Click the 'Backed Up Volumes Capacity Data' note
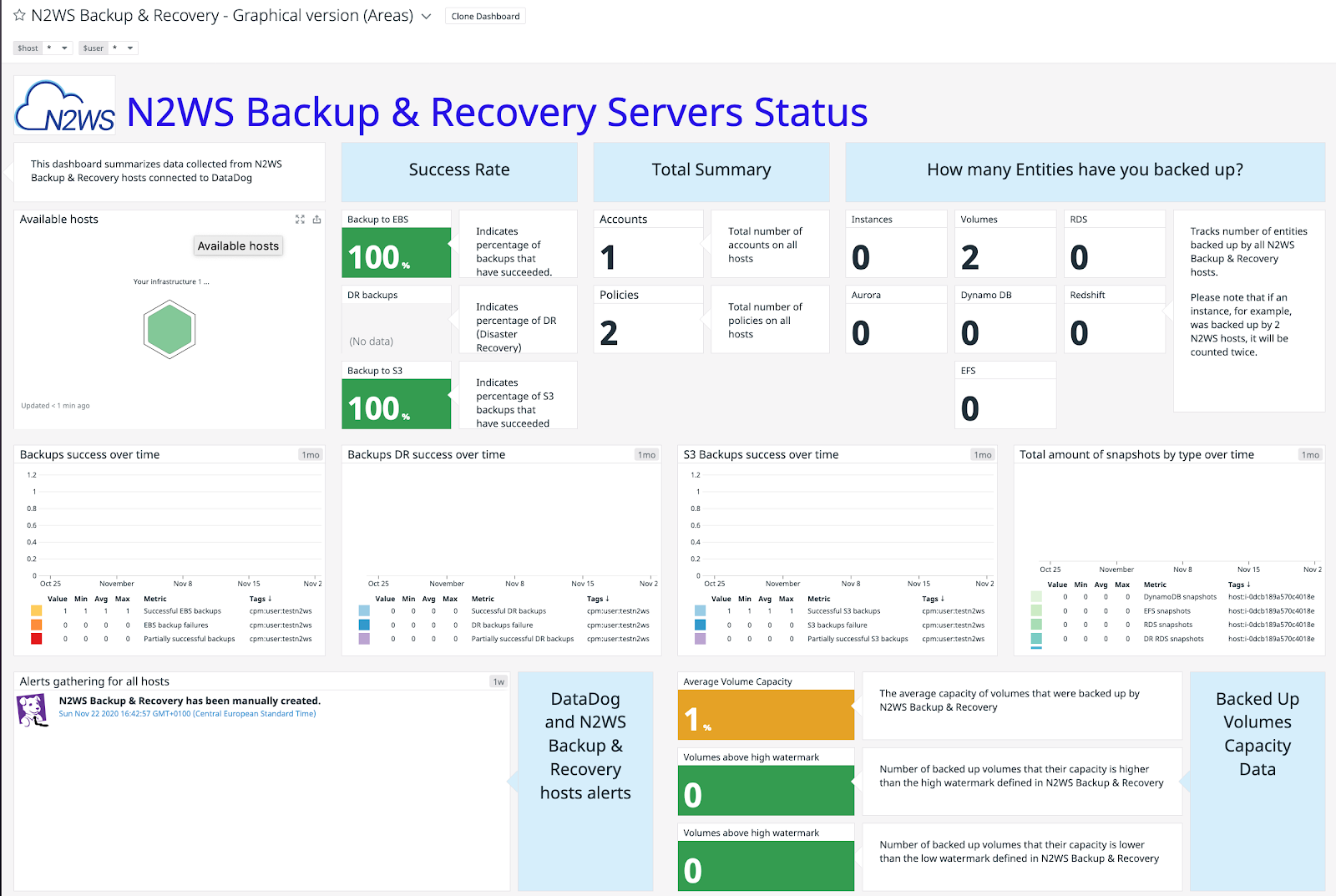Screen dimensions: 1336x896 click(x=1258, y=781)
